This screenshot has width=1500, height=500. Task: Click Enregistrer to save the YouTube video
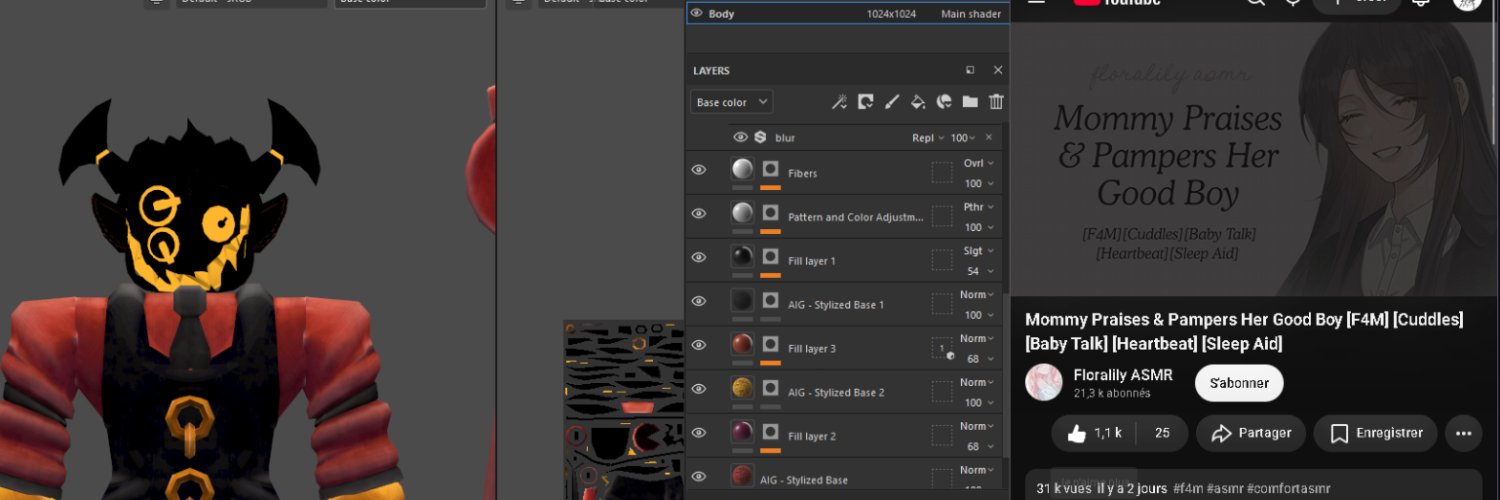tap(1376, 433)
